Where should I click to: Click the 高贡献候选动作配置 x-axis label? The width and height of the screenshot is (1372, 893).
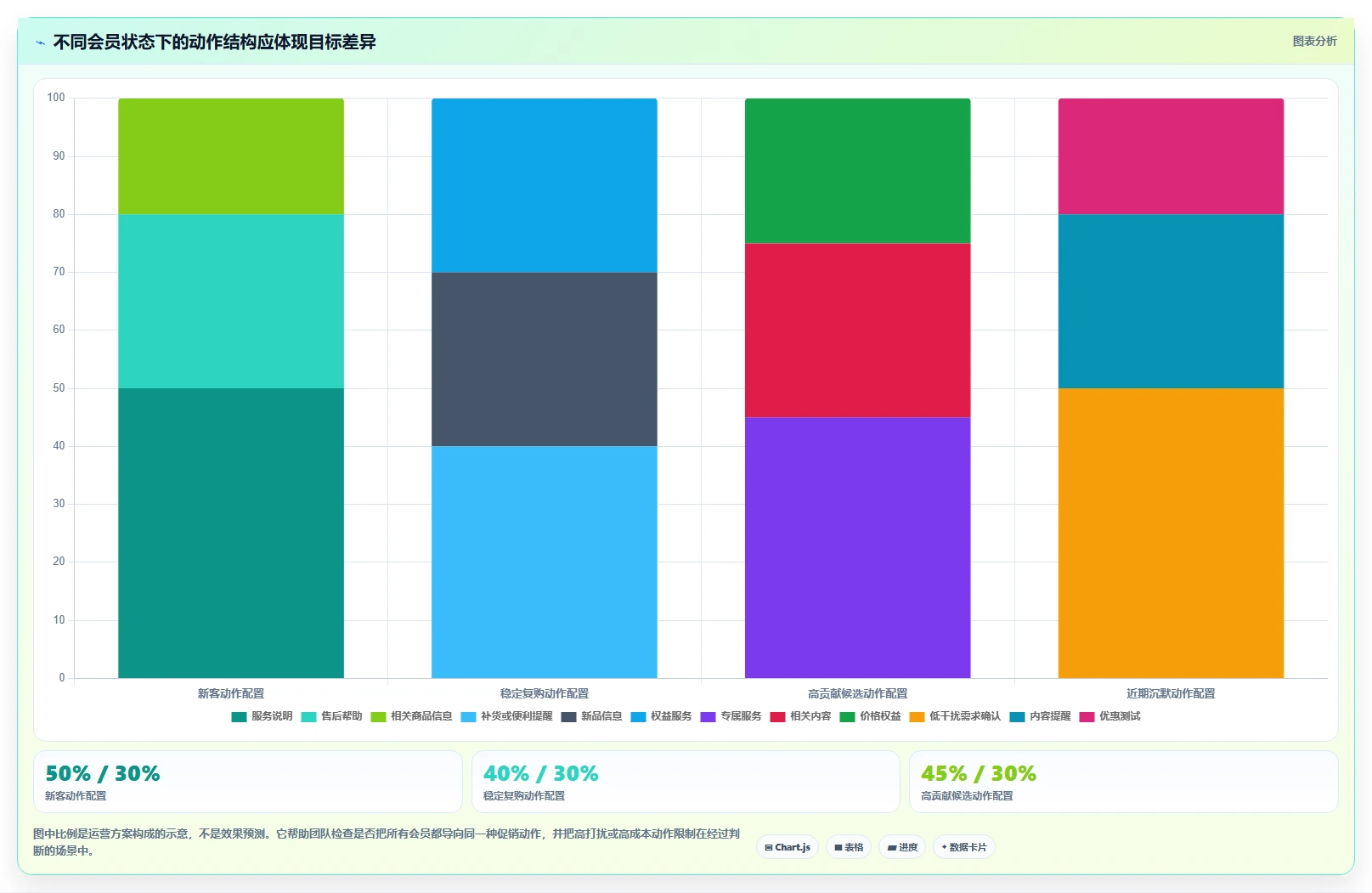tap(858, 693)
